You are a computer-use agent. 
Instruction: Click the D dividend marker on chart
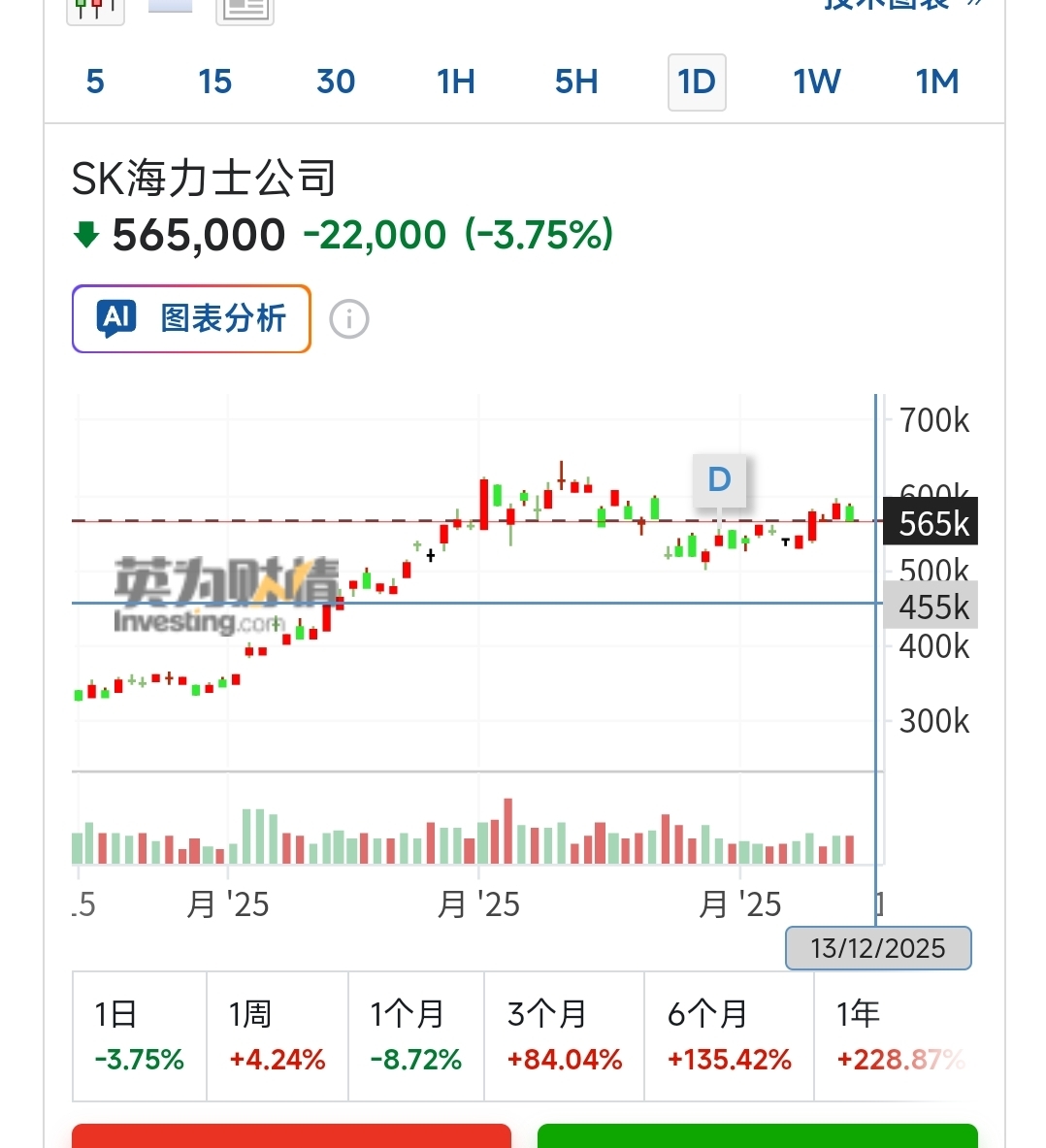click(719, 479)
